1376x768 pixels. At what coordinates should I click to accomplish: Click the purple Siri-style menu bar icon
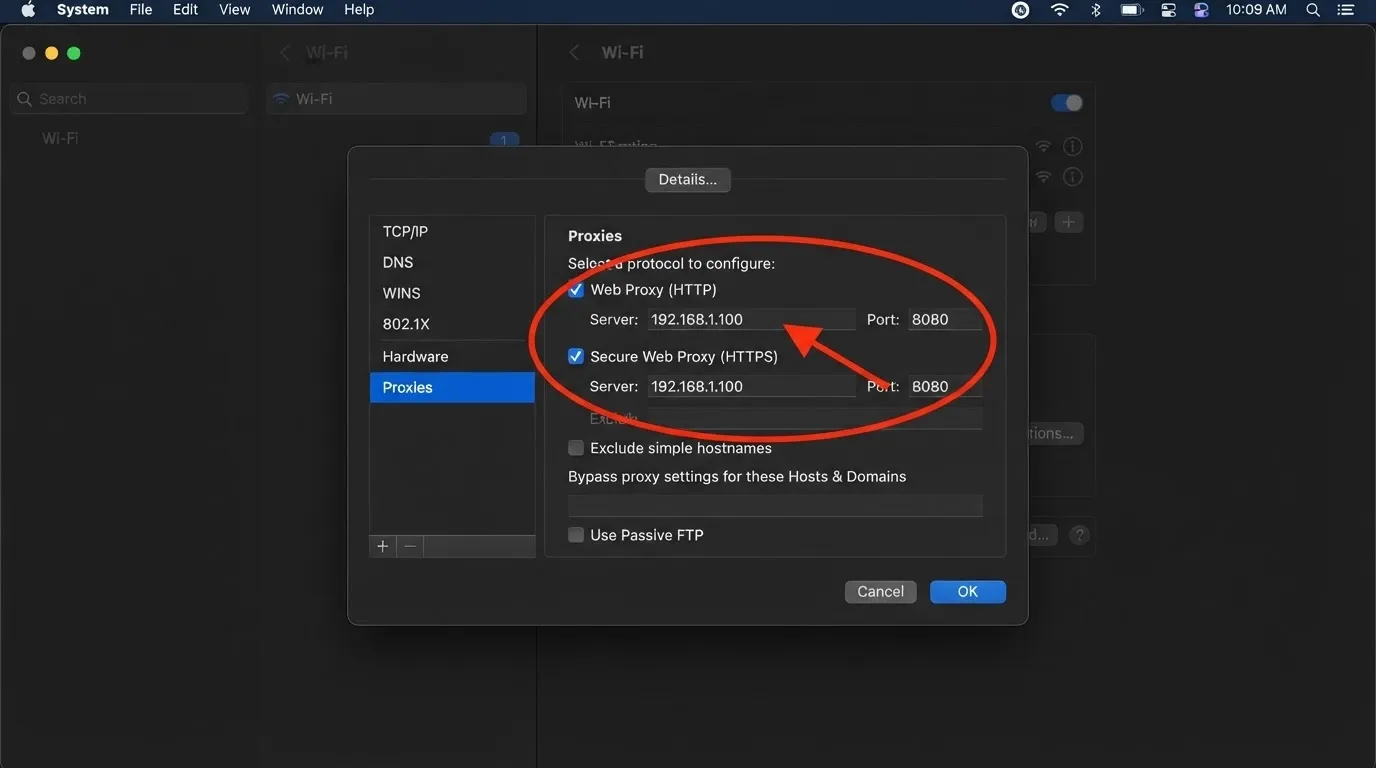(x=1202, y=10)
